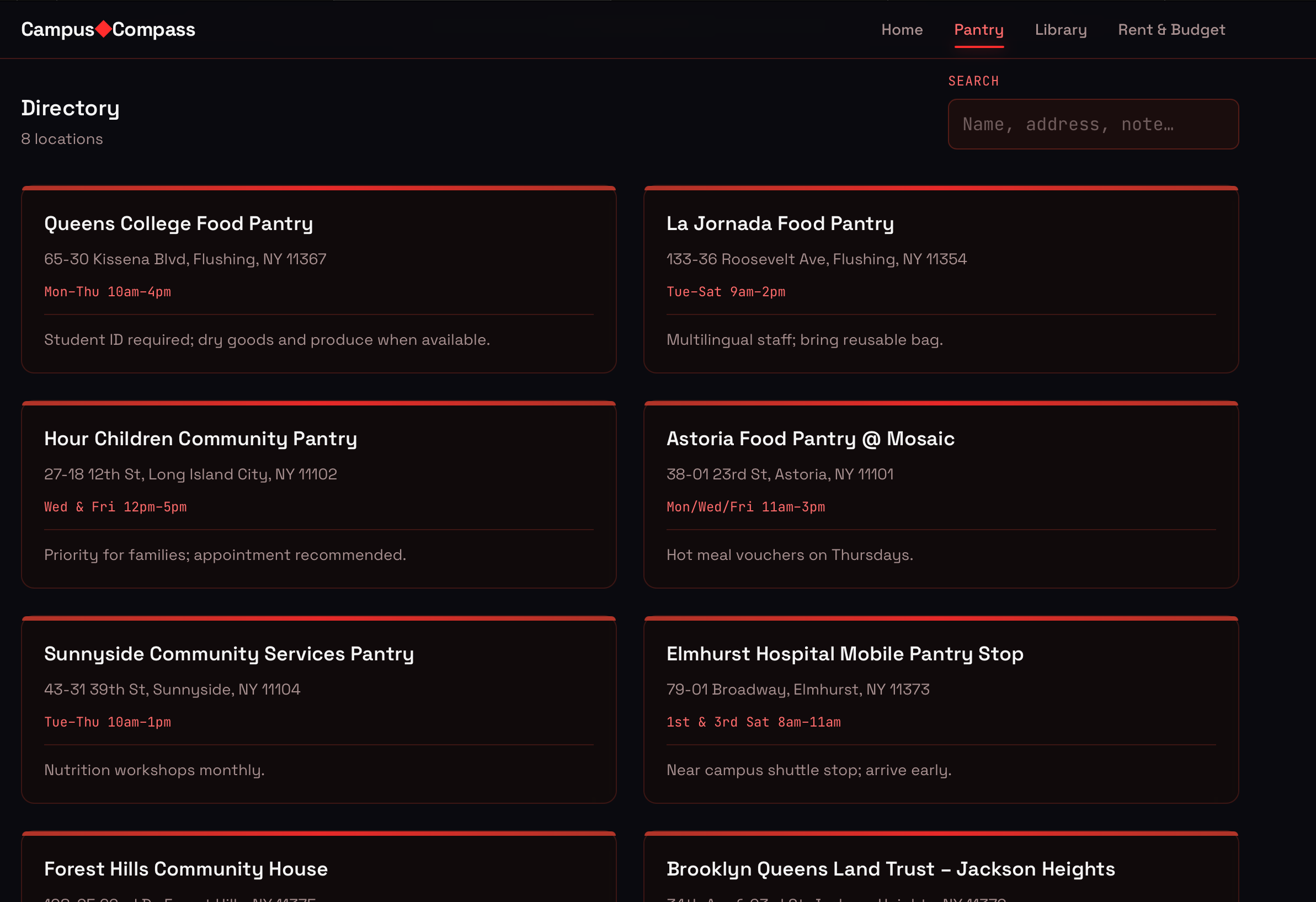
Task: Click the 65-30 Kissena Blvd address
Action: [x=185, y=259]
